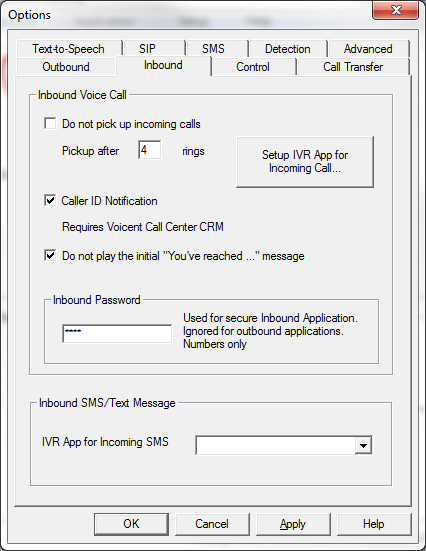This screenshot has width=426, height=551.
Task: Click the IVR App for Incoming SMS combo box field
Action: pyautogui.click(x=284, y=446)
